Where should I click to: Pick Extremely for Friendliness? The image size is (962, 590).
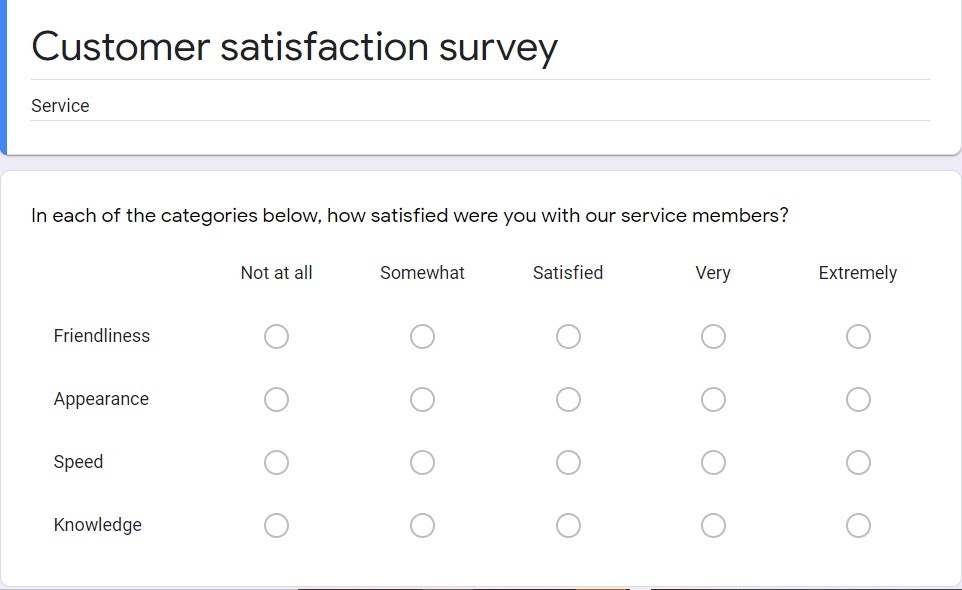(x=858, y=337)
